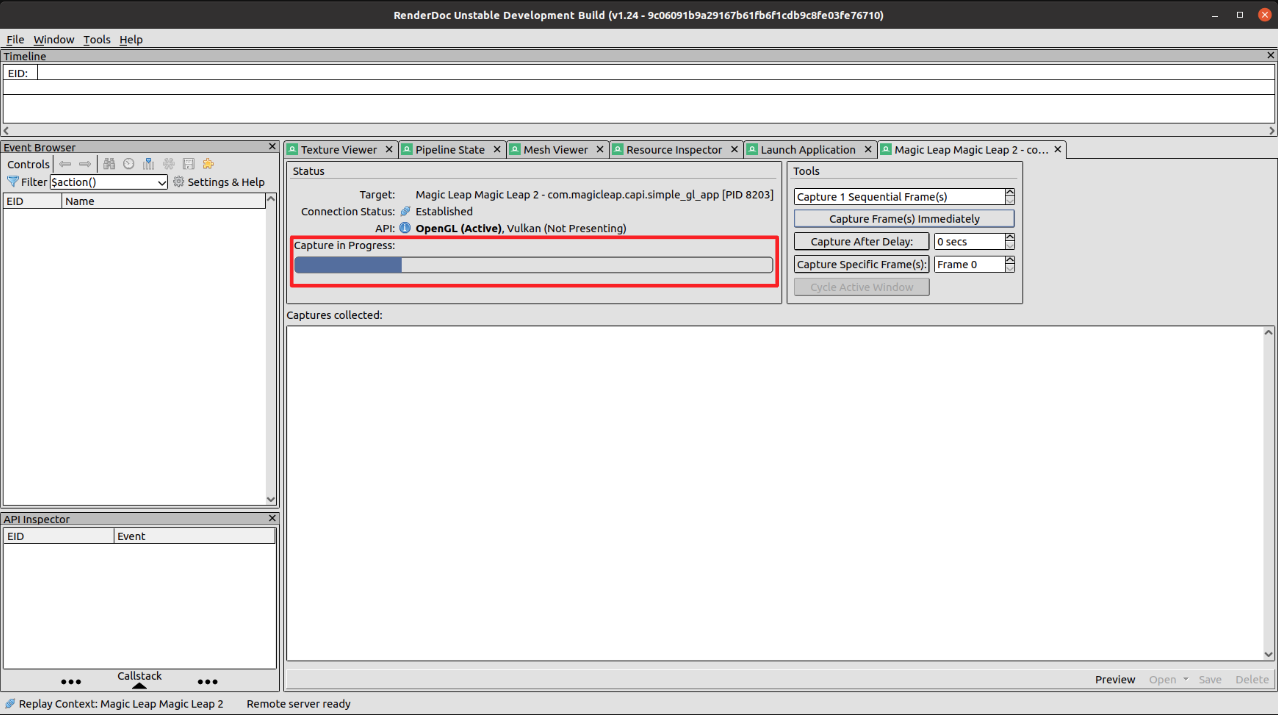Switch to the Pipeline State tab
The height and width of the screenshot is (715, 1278).
(x=449, y=150)
